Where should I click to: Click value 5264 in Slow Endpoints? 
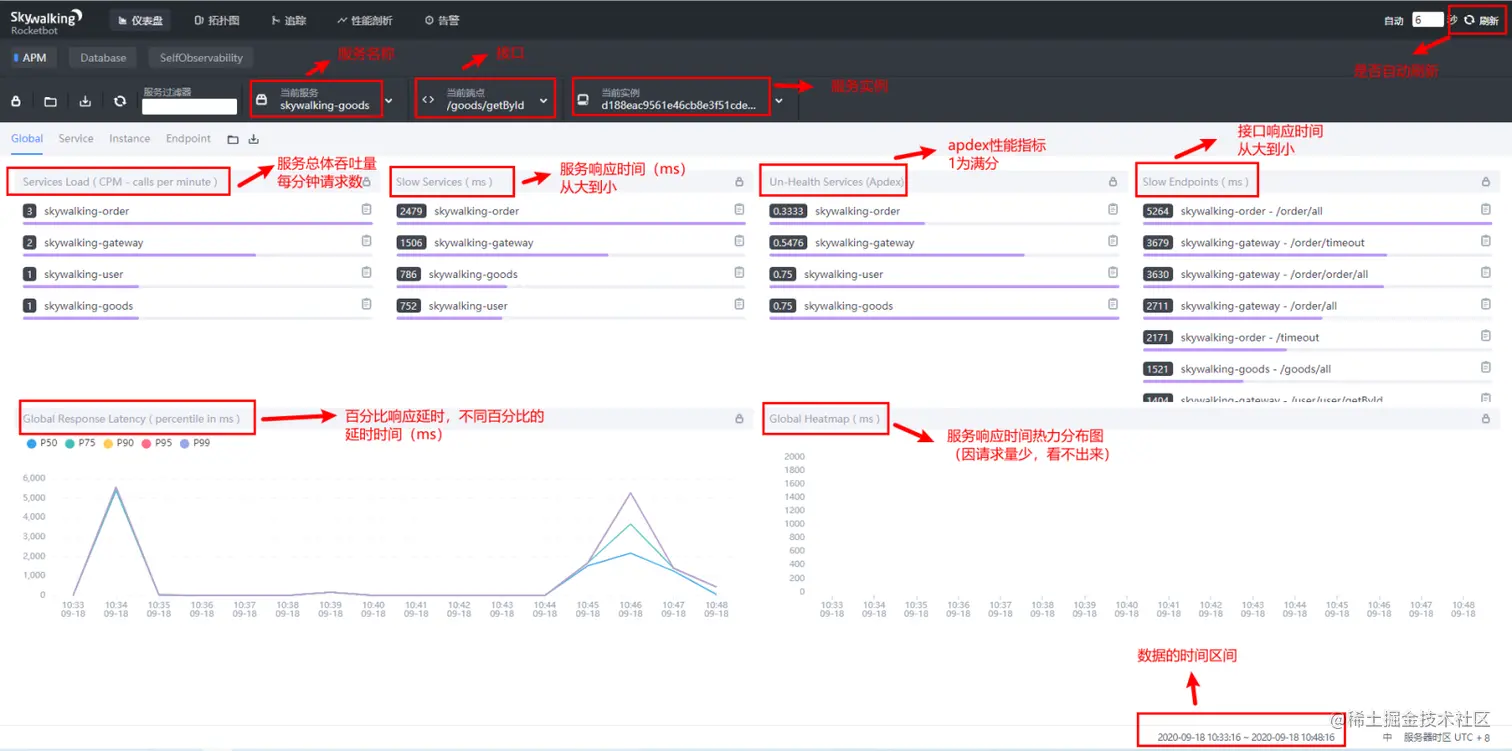(x=1158, y=211)
